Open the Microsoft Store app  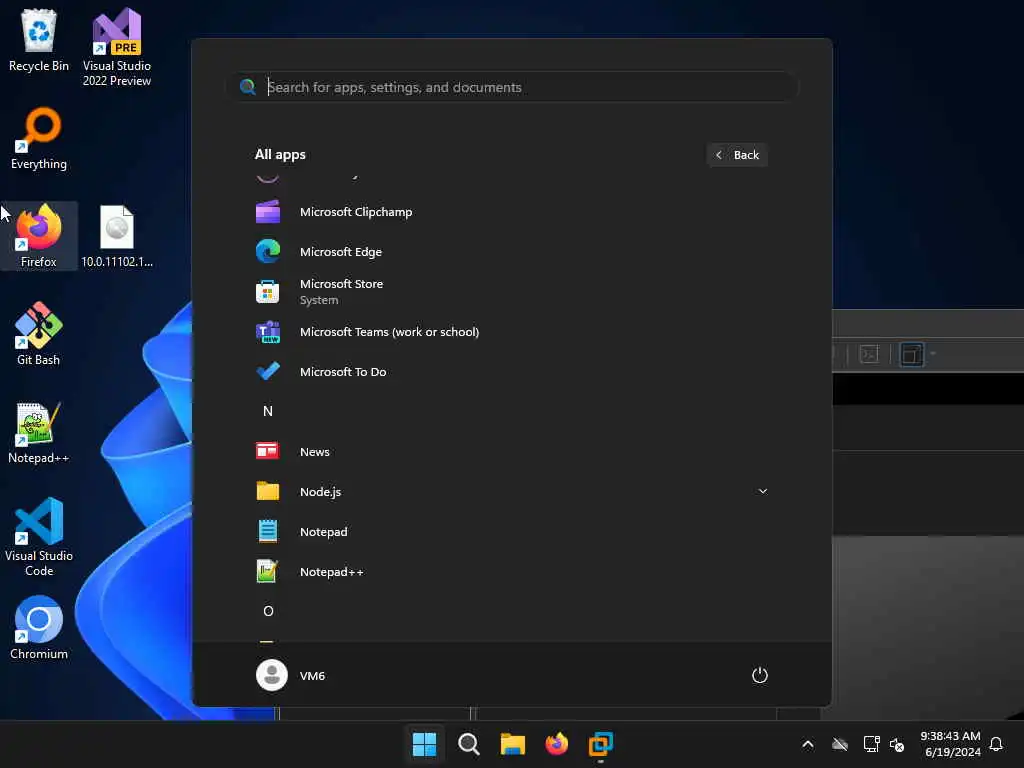[511, 291]
